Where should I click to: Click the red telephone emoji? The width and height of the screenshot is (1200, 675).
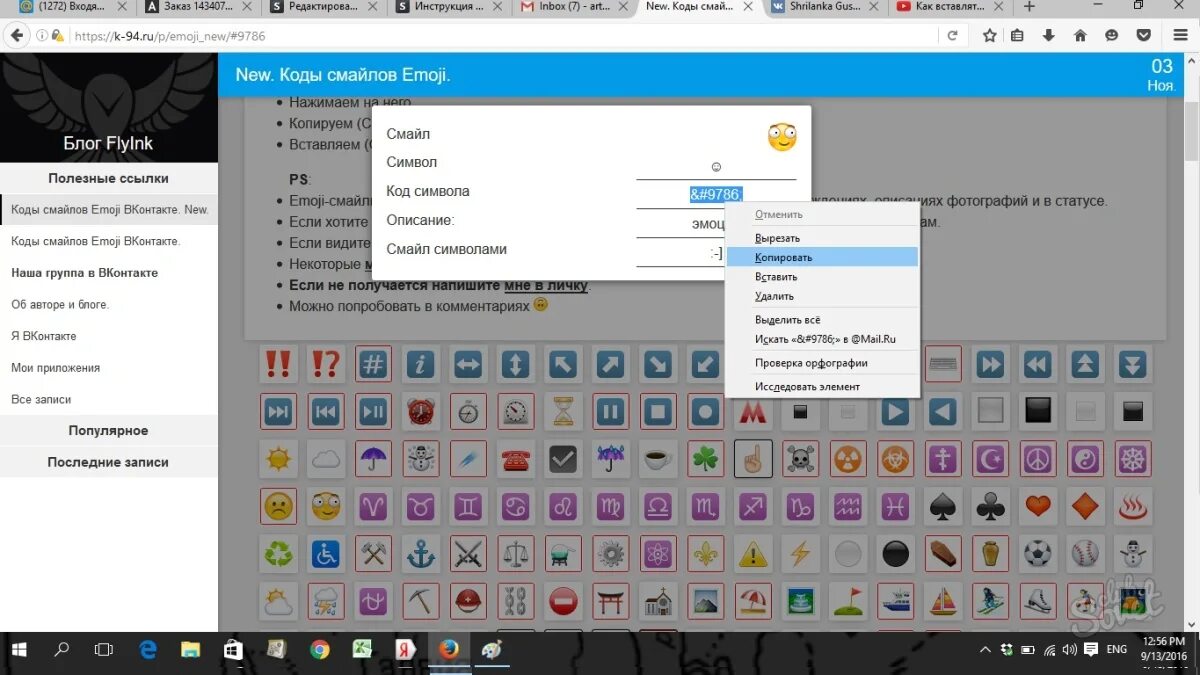click(x=515, y=459)
